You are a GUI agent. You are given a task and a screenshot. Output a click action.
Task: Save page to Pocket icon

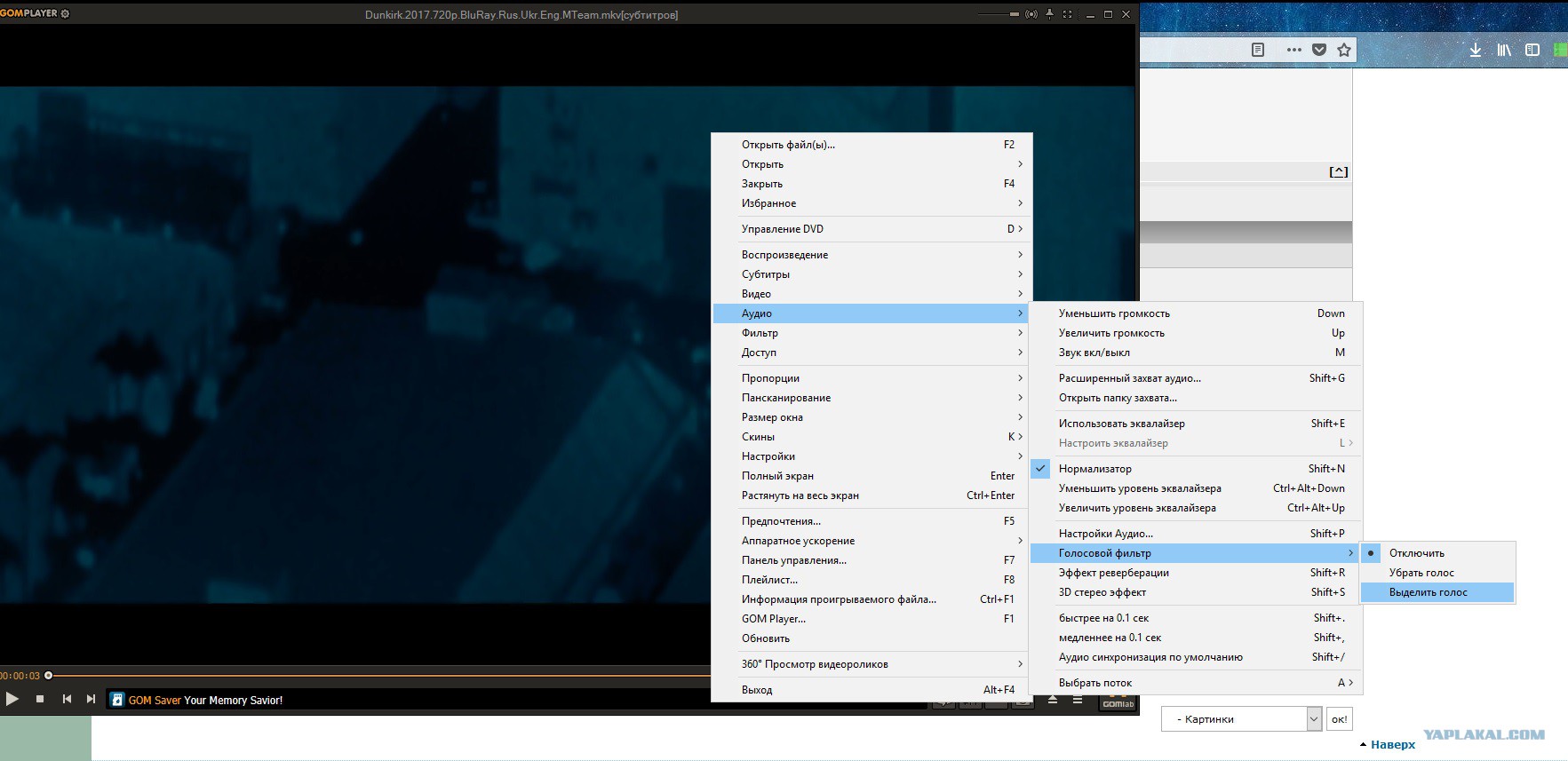tap(1319, 50)
